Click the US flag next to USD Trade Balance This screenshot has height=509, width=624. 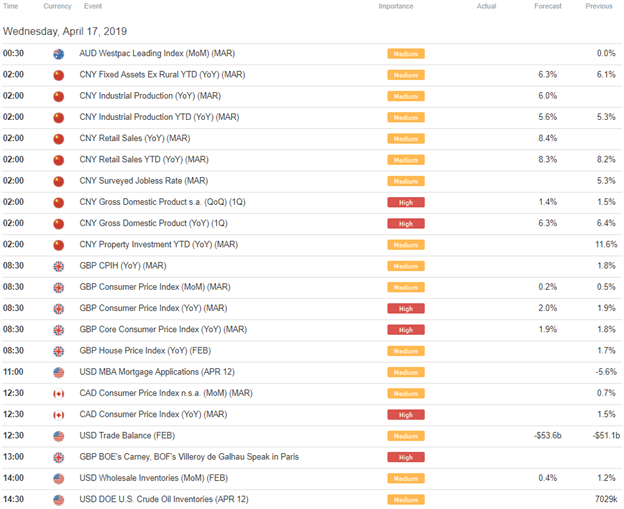(x=58, y=436)
